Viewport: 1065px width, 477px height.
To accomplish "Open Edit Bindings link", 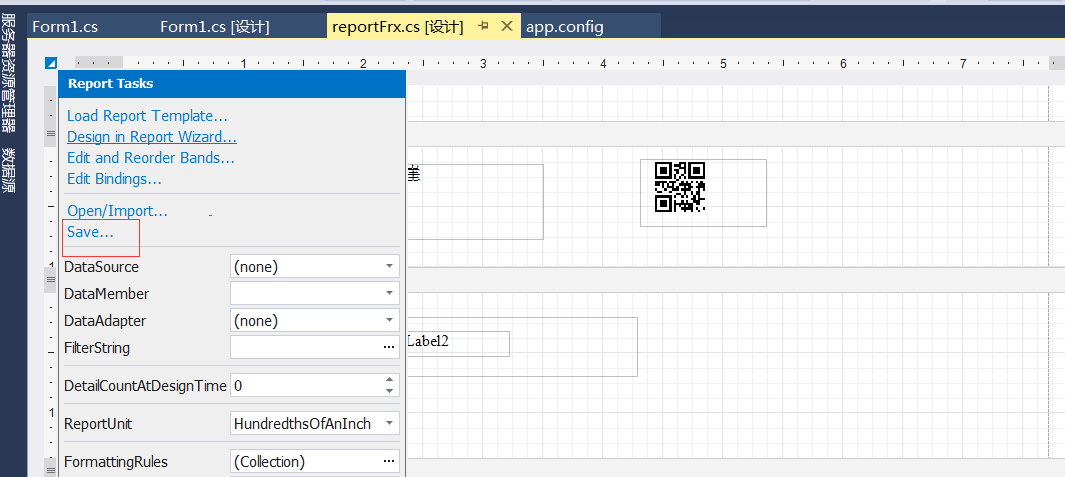I will point(114,179).
